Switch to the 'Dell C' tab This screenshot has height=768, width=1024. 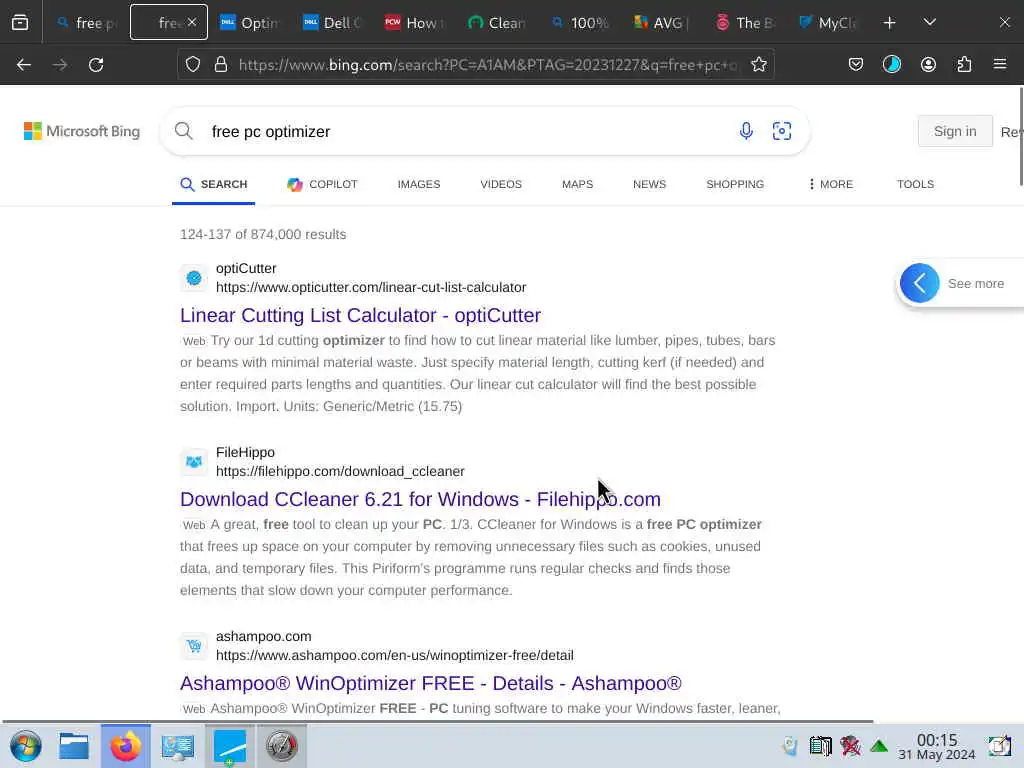pos(332,23)
